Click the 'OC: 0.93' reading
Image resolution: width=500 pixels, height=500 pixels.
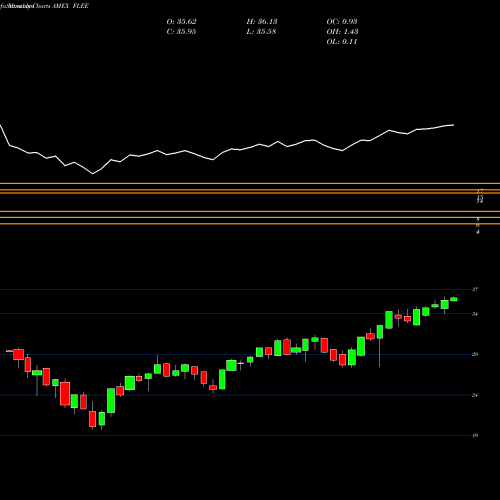[342, 22]
